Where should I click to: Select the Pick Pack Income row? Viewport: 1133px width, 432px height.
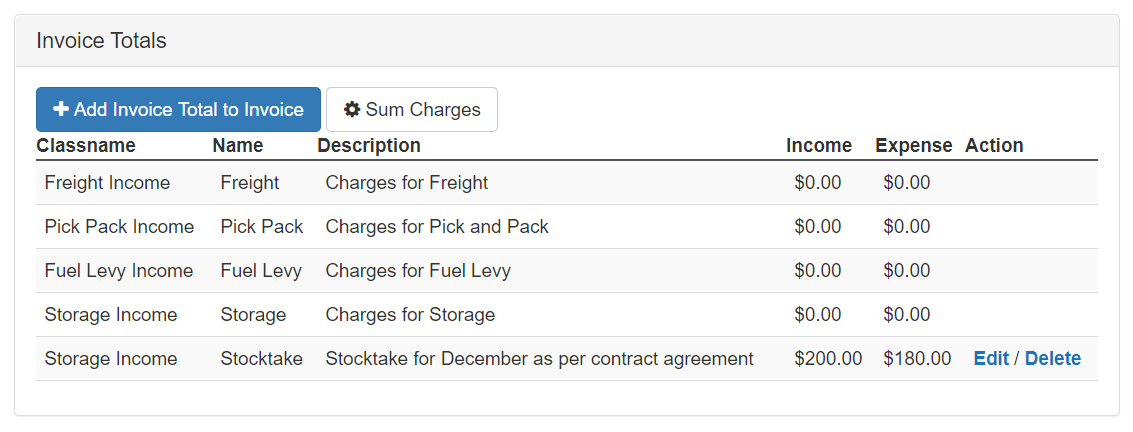[x=119, y=227]
